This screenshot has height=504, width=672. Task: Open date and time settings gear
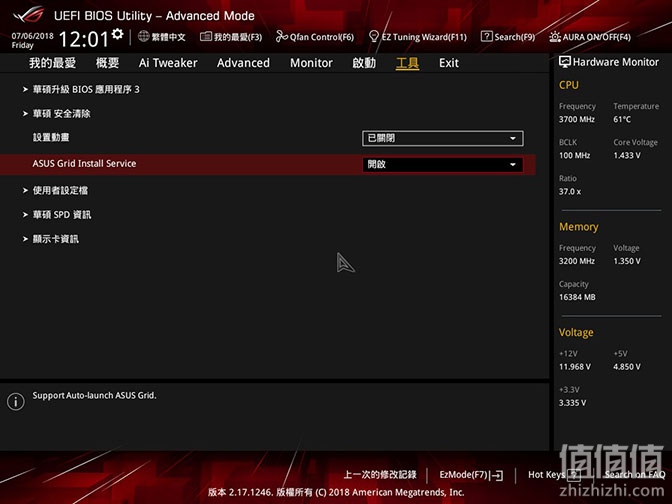[117, 34]
